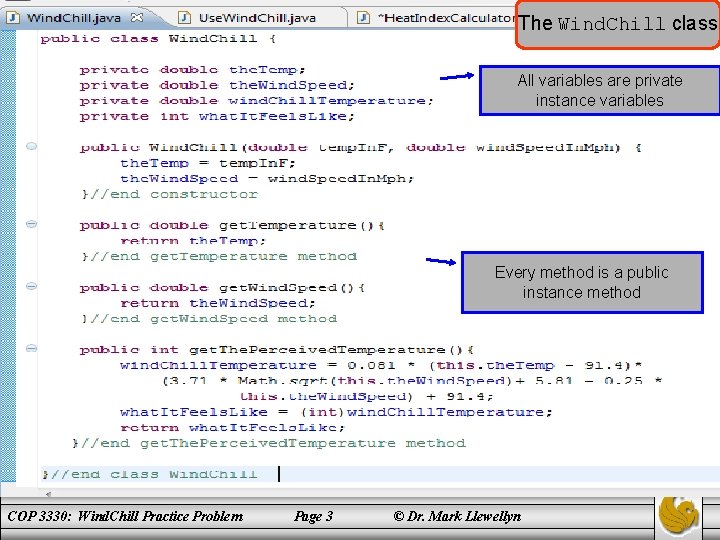
Task: Click the '}//end constructor' comment
Action: [170, 194]
